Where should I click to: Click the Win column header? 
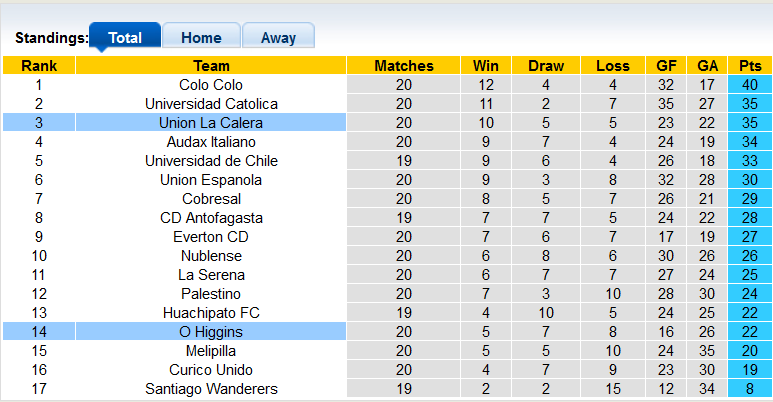(x=487, y=66)
